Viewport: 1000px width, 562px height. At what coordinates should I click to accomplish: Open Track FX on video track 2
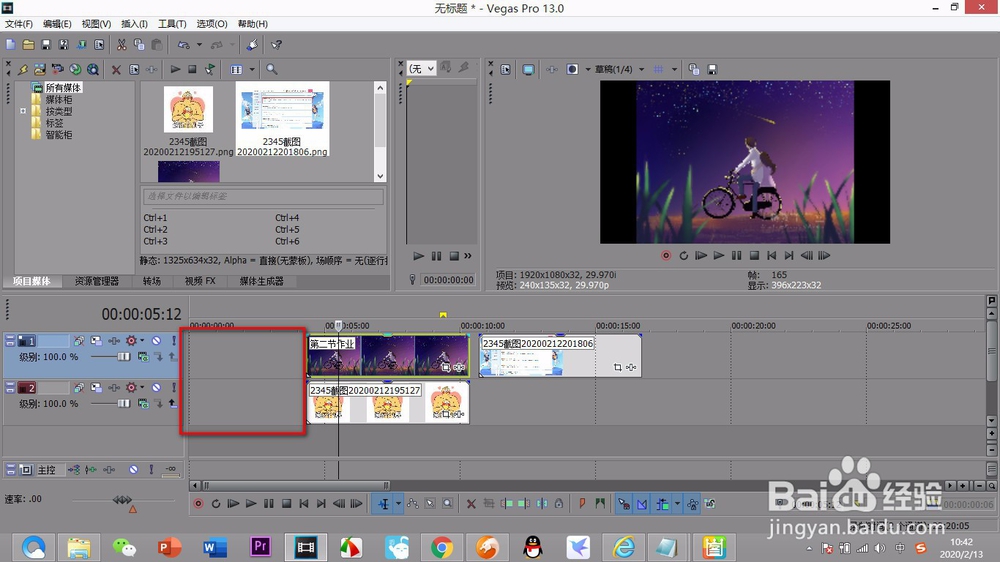pyautogui.click(x=114, y=388)
